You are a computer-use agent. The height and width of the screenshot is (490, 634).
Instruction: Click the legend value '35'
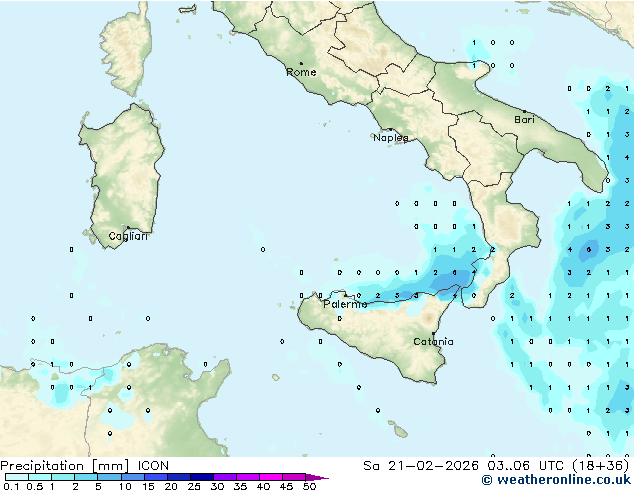[240, 486]
